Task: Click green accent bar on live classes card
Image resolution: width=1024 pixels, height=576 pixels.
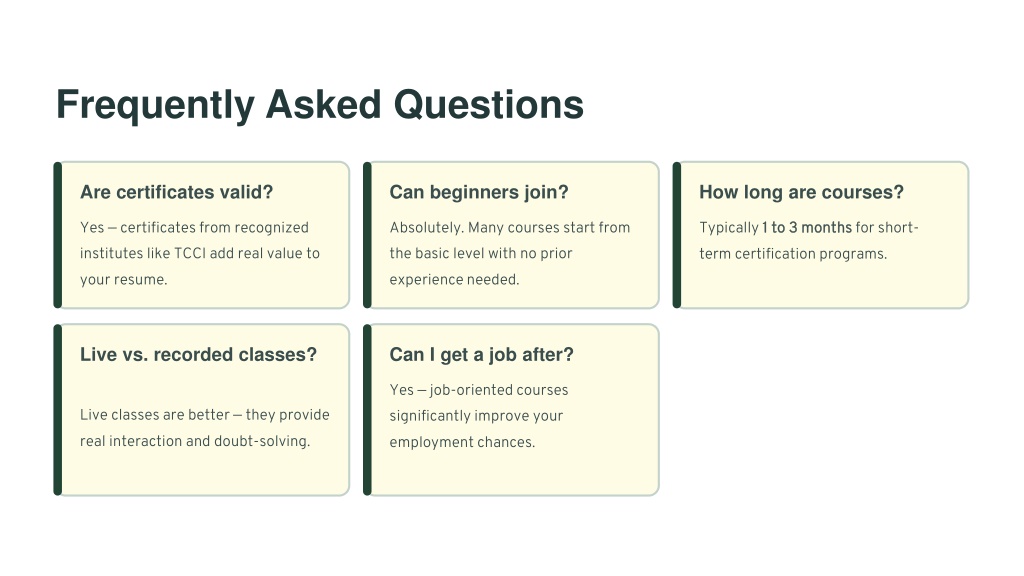Action: [57, 410]
